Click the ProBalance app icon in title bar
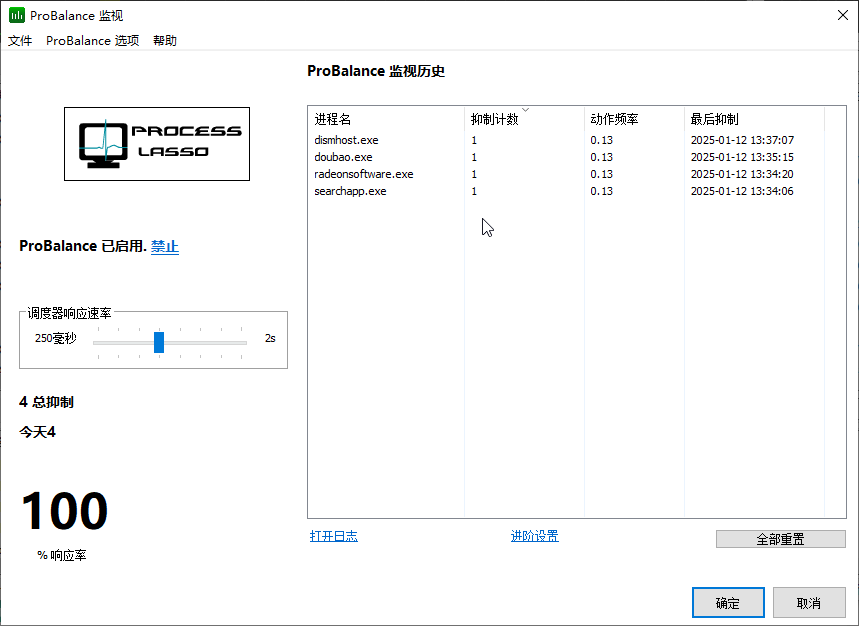859x626 pixels. pyautogui.click(x=17, y=15)
